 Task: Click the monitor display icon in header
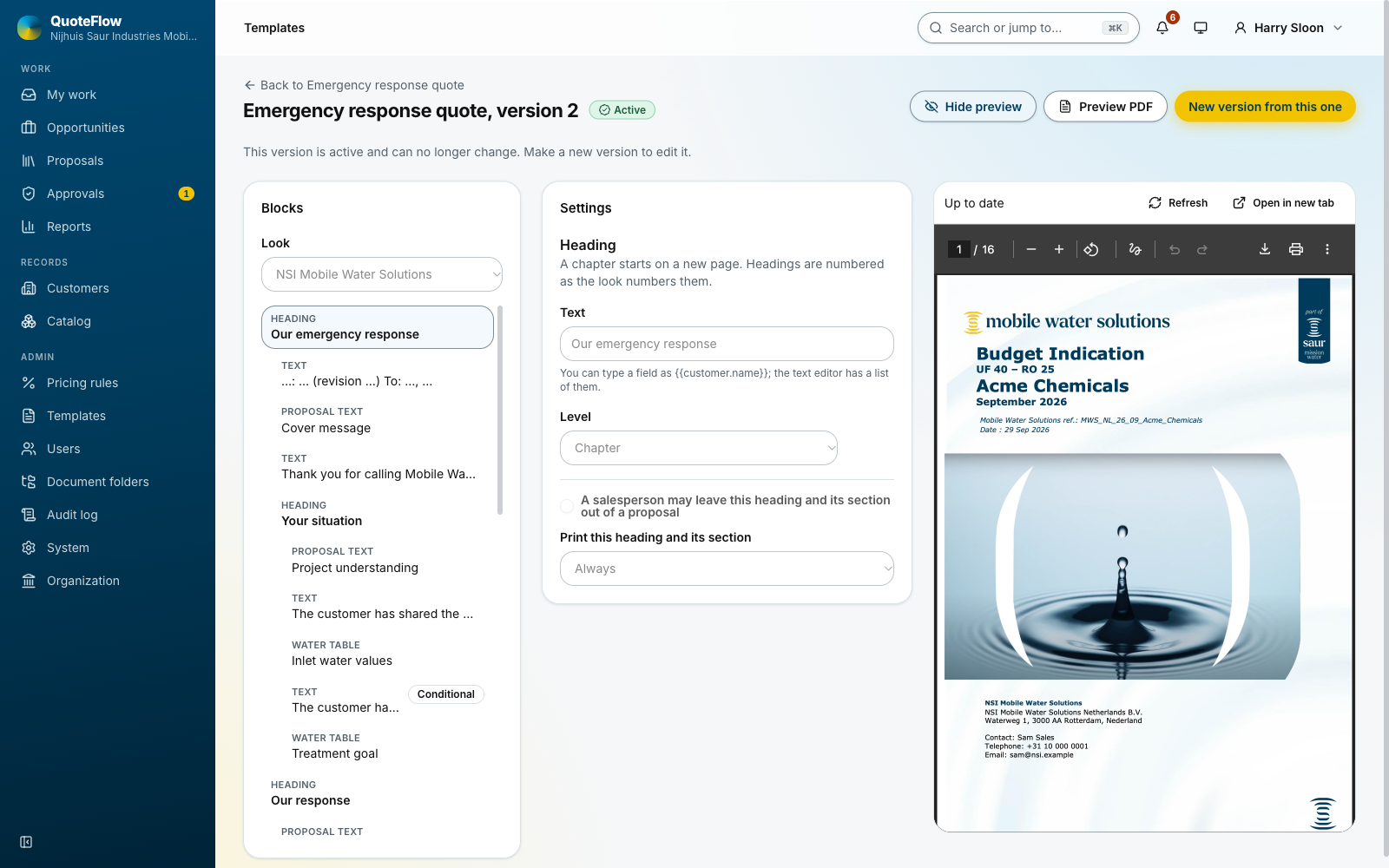(x=1201, y=28)
